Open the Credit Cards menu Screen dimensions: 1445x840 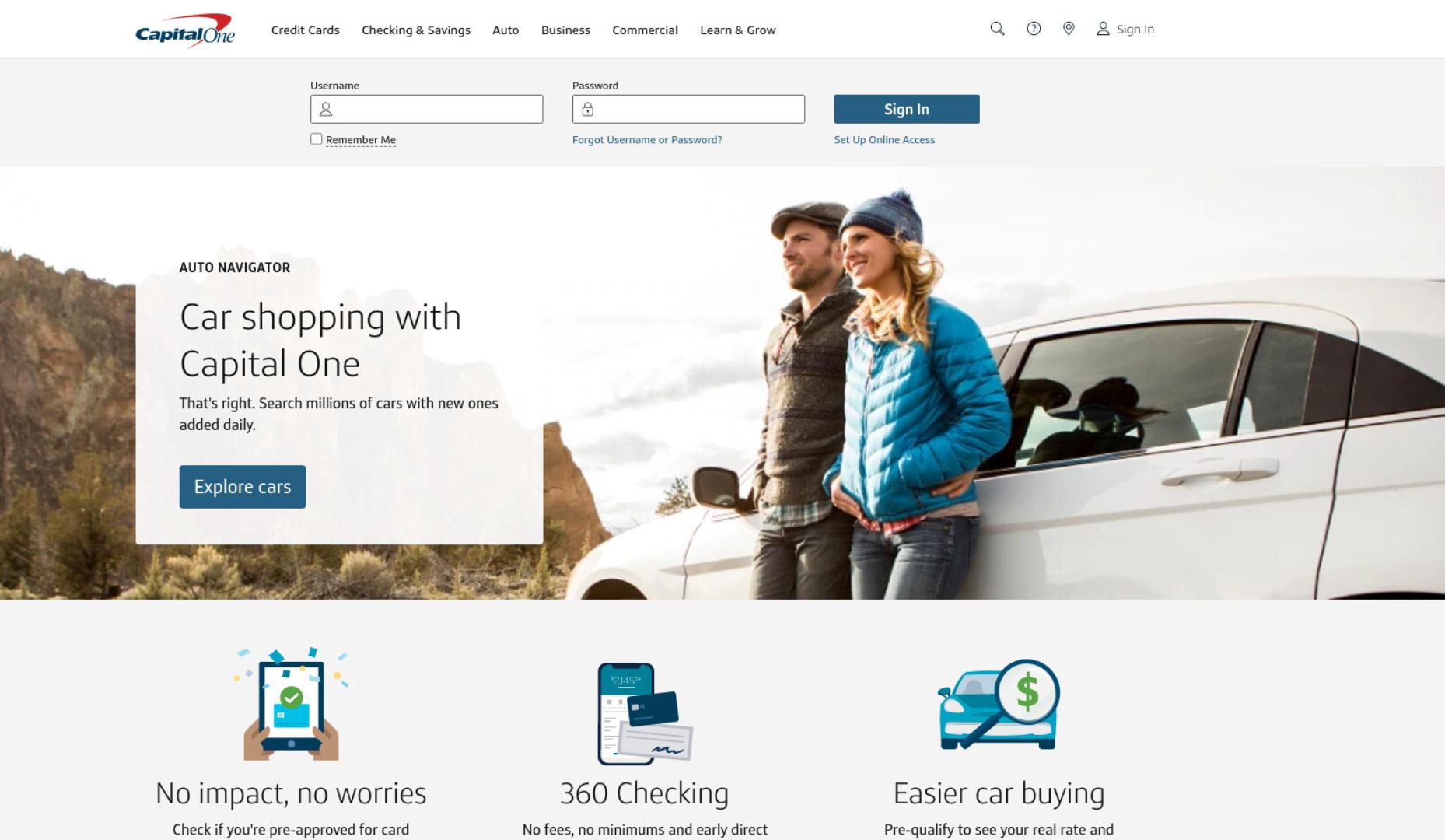coord(306,30)
